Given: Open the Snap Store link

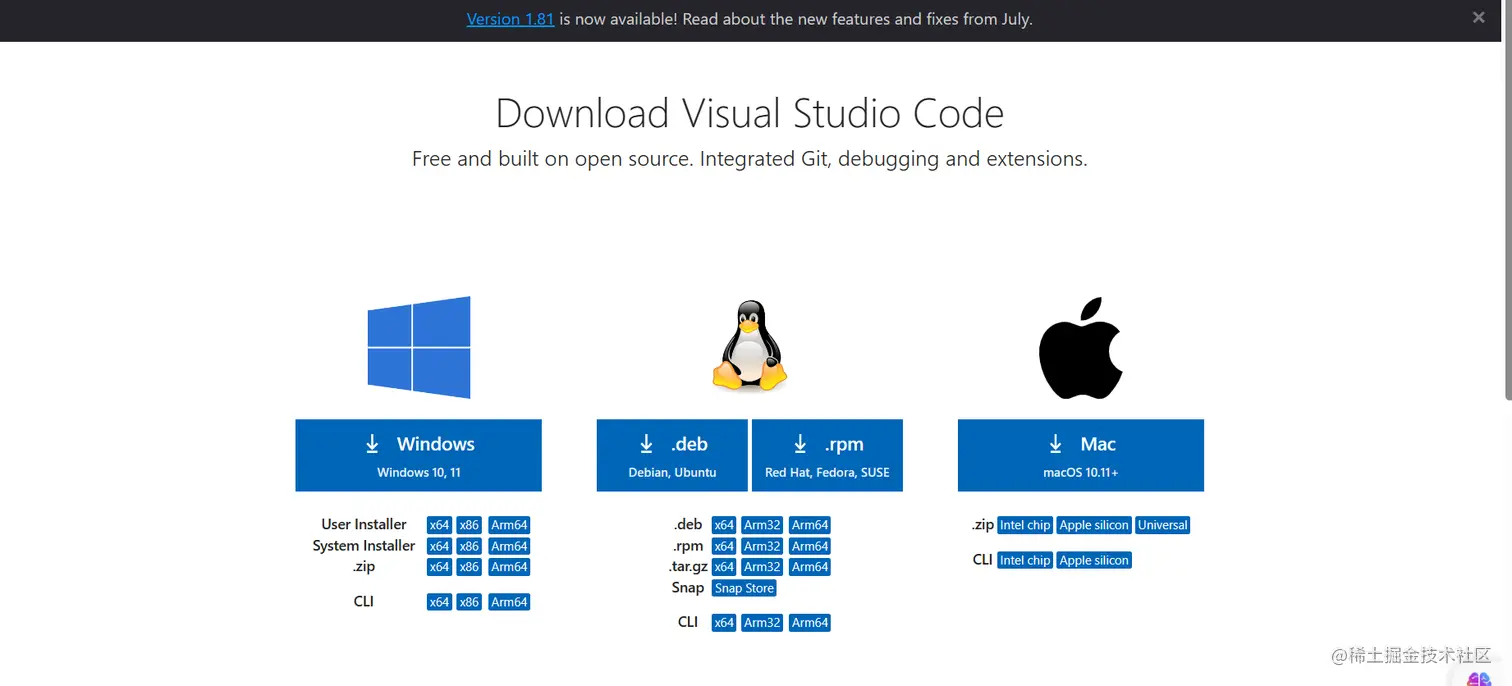Looking at the screenshot, I should click(x=744, y=588).
